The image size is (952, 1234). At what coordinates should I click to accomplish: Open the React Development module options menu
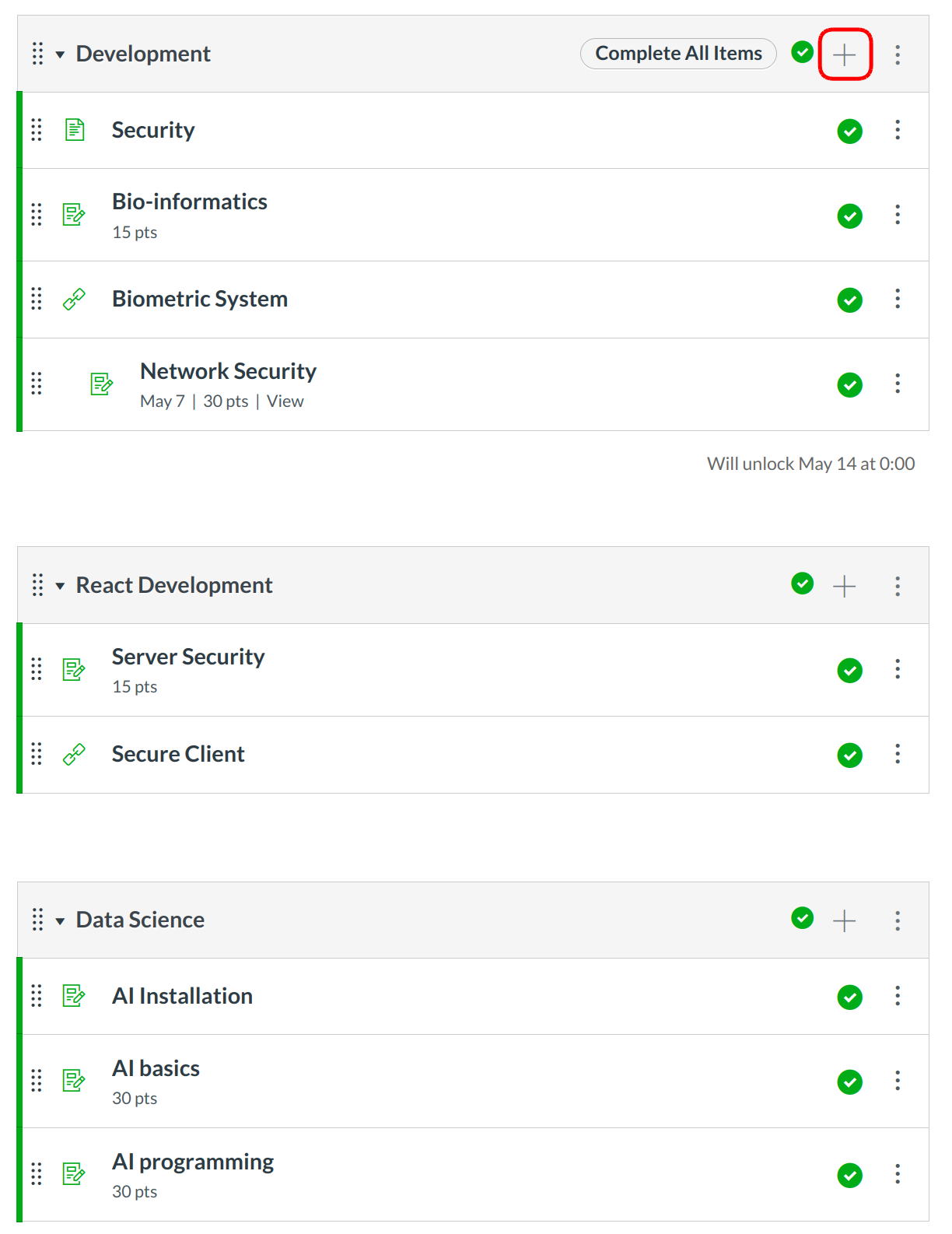tap(898, 586)
